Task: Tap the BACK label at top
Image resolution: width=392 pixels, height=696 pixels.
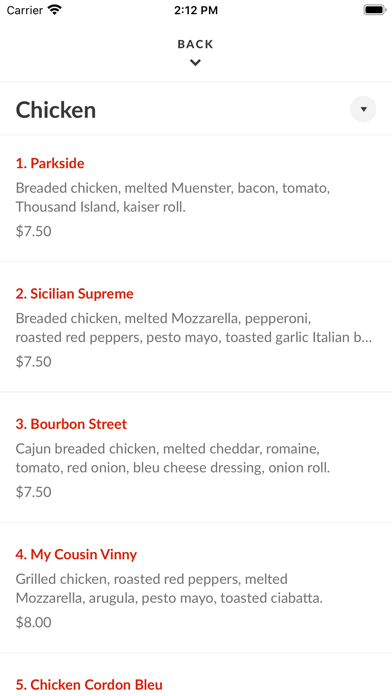Action: 195,44
